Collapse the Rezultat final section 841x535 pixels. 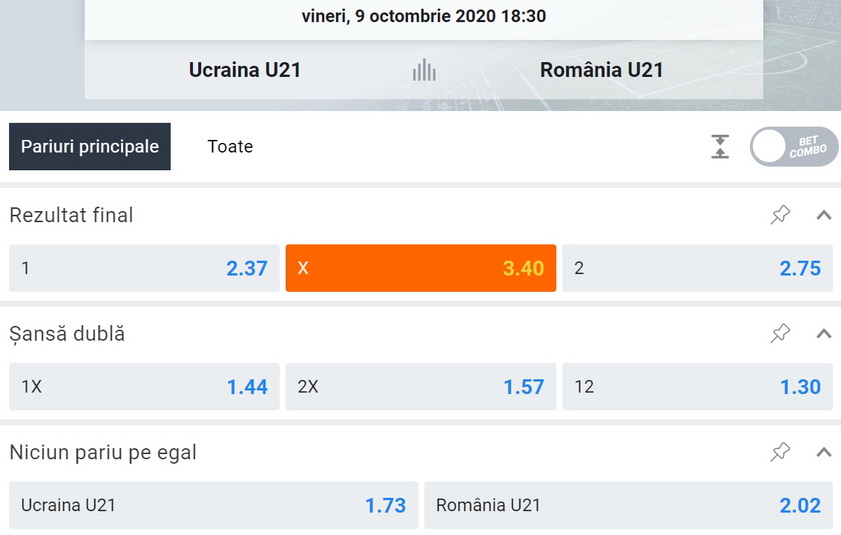coord(824,215)
